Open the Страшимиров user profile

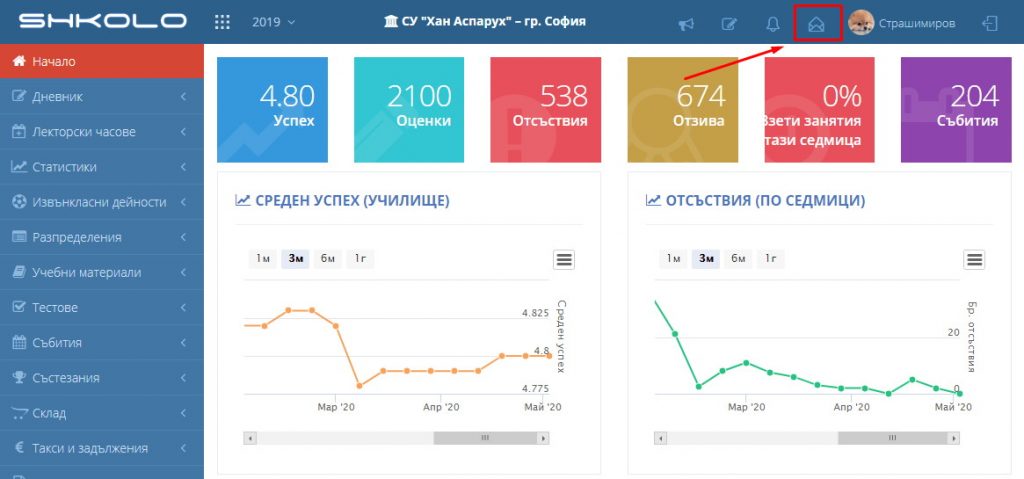(x=901, y=23)
